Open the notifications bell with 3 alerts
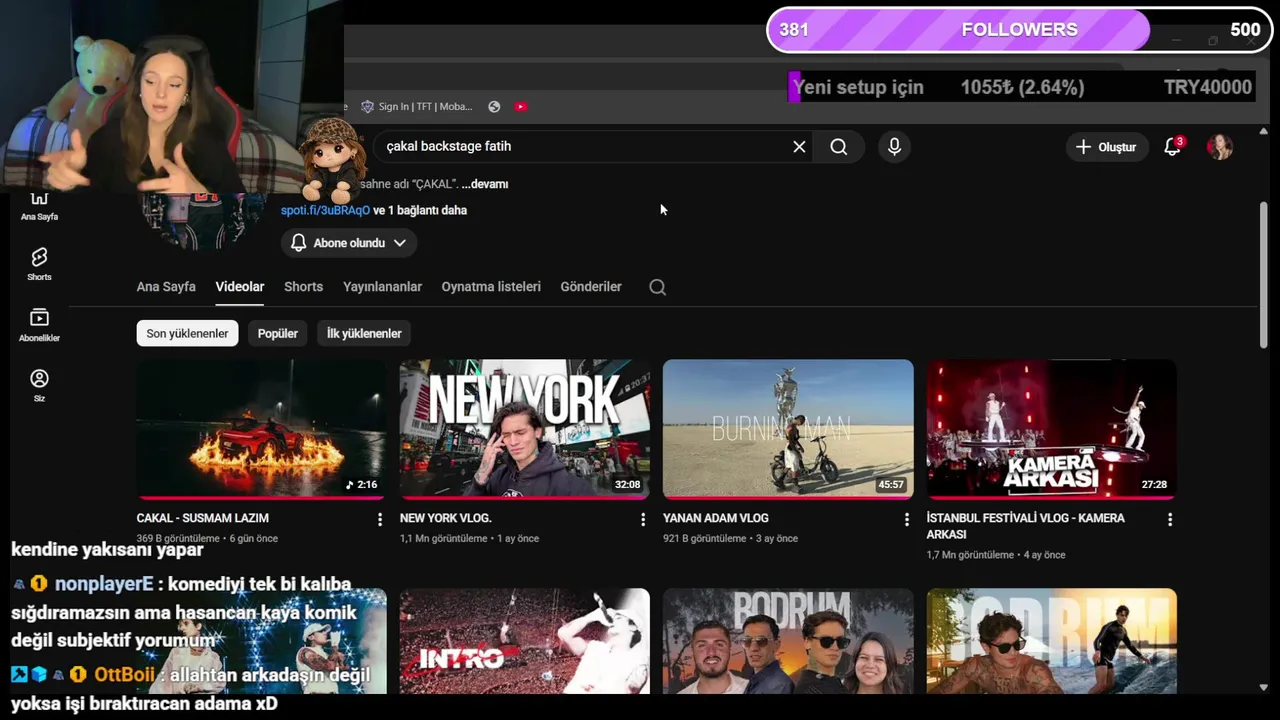This screenshot has width=1280, height=720. [1173, 147]
